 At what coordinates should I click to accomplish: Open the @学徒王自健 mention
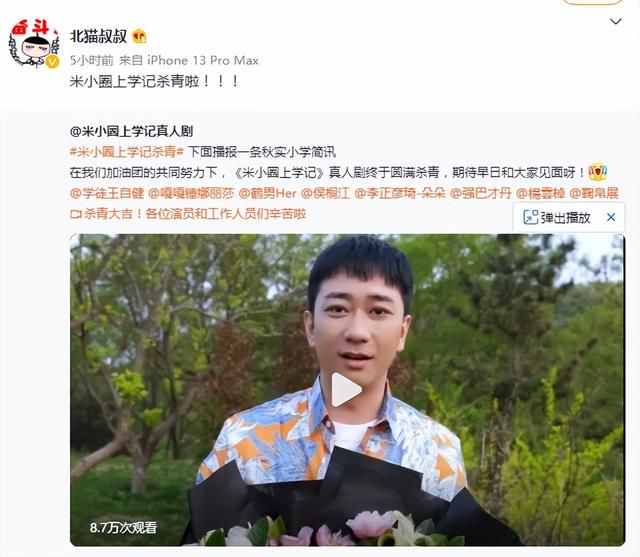tap(107, 193)
